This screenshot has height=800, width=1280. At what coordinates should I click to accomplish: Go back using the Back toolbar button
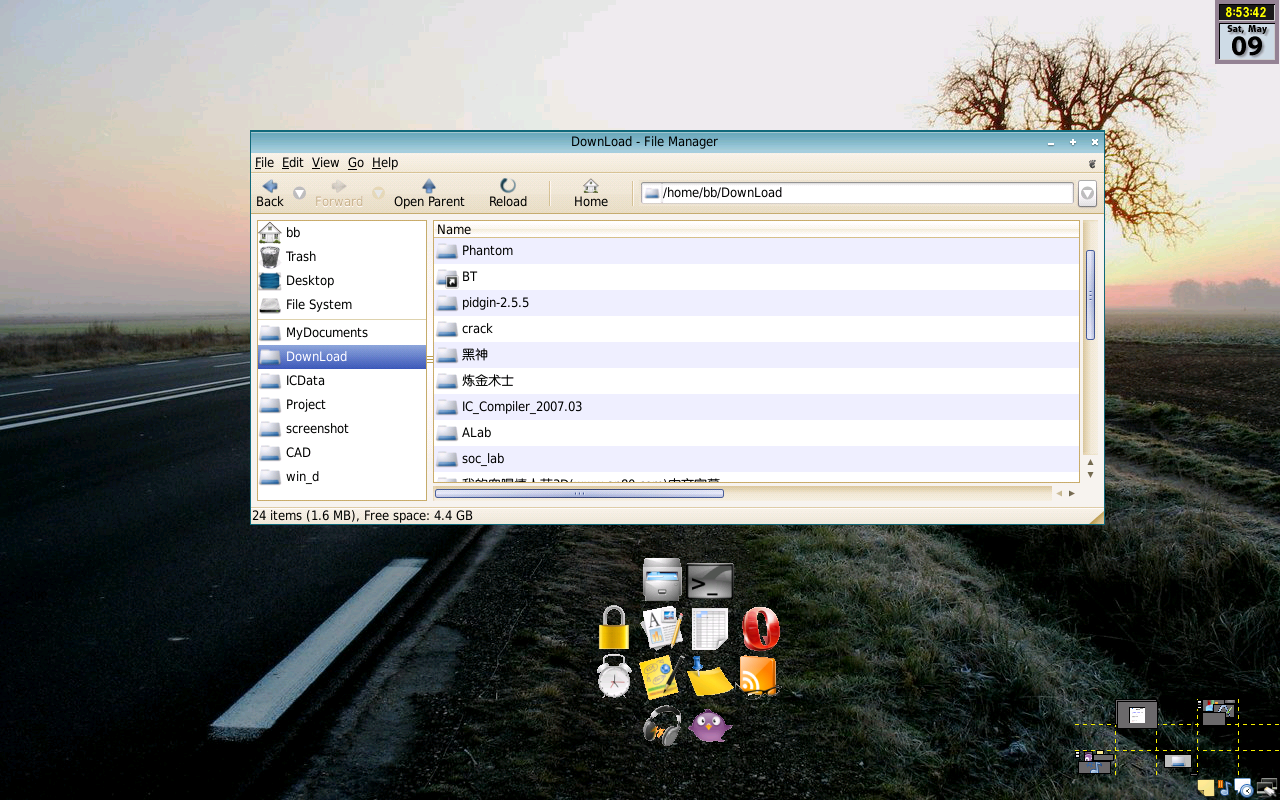coord(270,193)
